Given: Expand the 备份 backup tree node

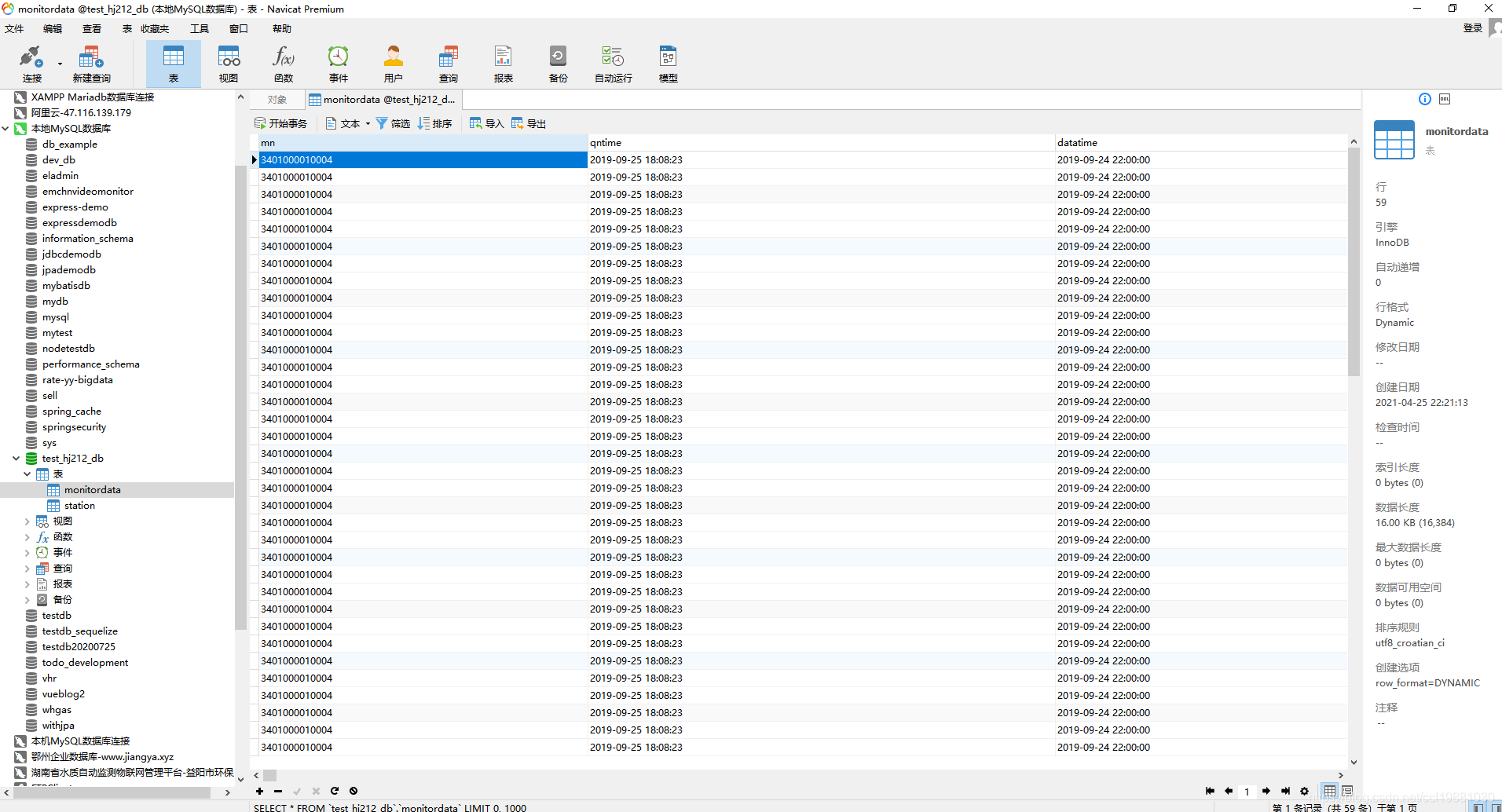Looking at the screenshot, I should tap(27, 600).
